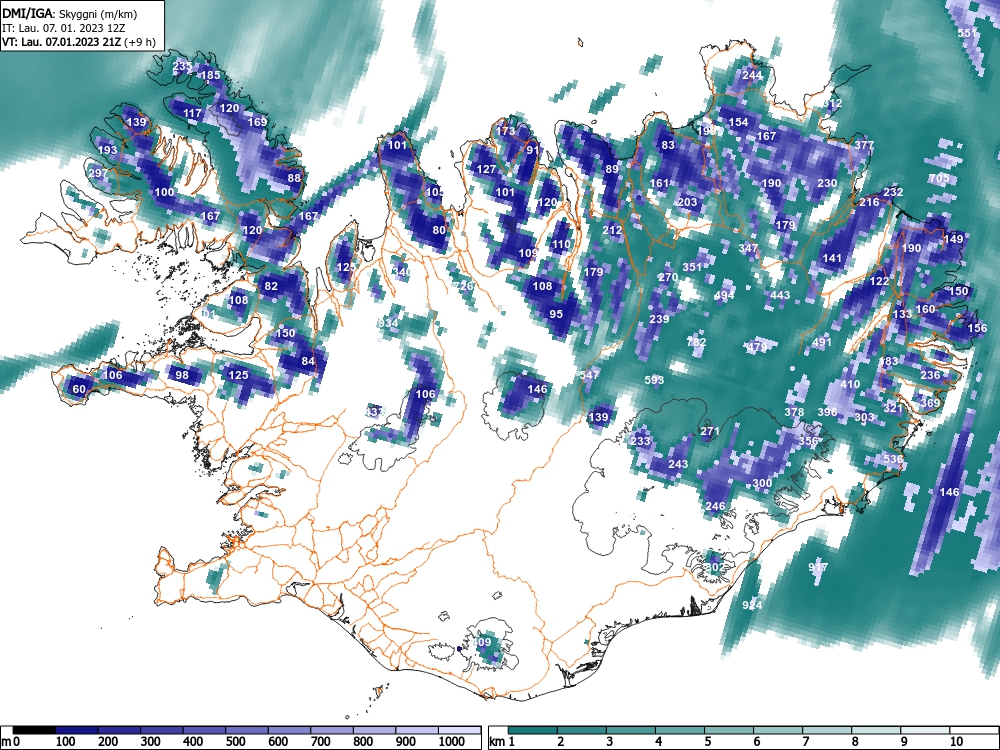The width and height of the screenshot is (1000, 750).
Task: Click the black 0–100 m legend swatch
Action: tap(34, 731)
